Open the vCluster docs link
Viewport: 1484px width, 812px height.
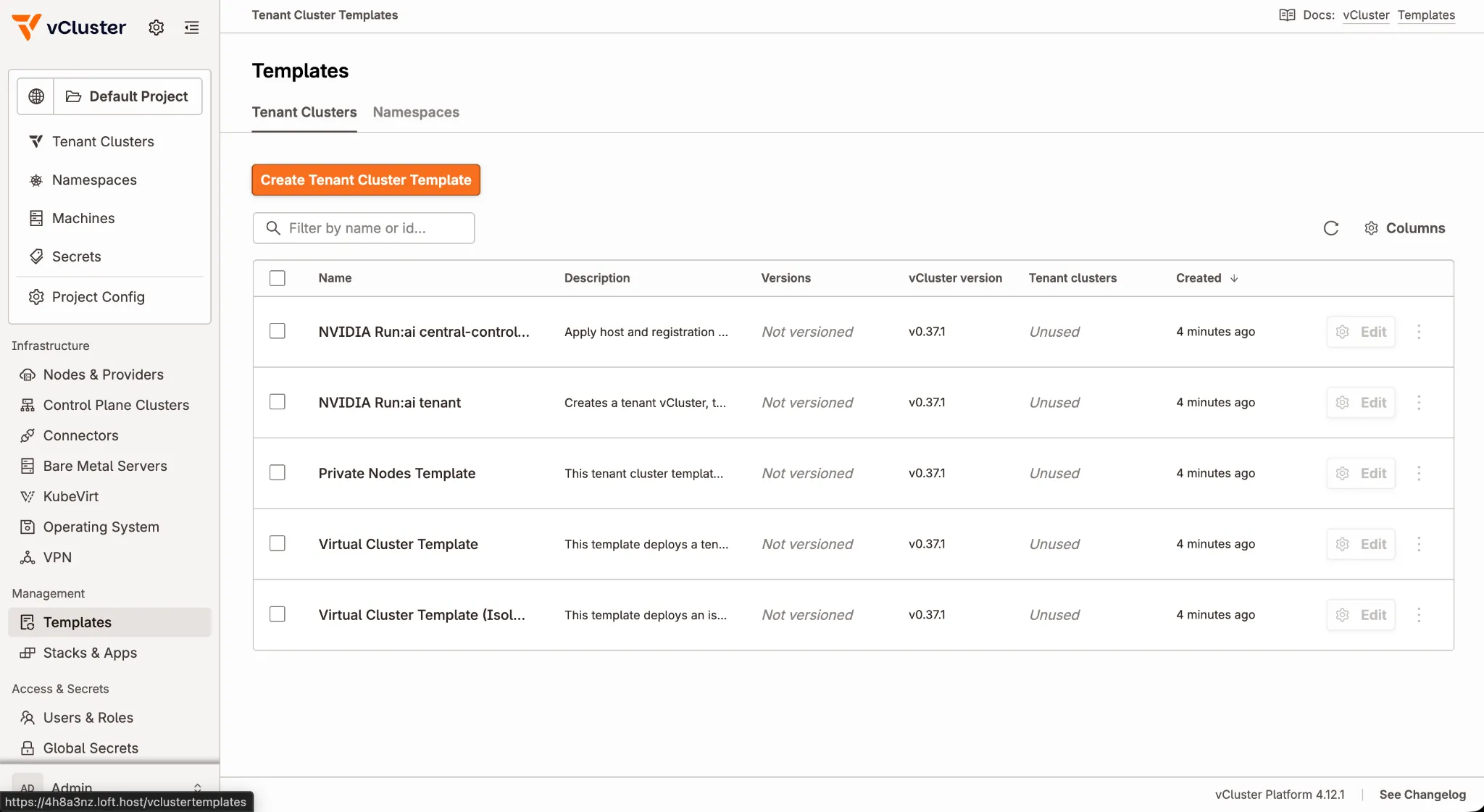[1366, 15]
